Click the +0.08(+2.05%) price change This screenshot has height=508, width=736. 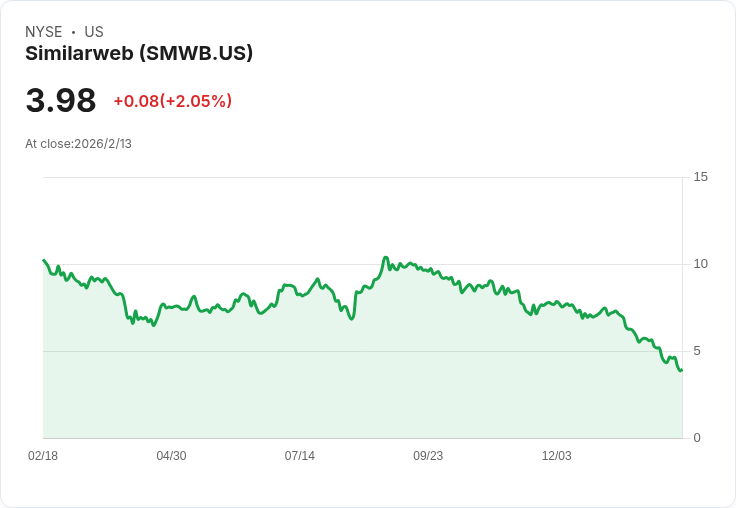(x=172, y=101)
